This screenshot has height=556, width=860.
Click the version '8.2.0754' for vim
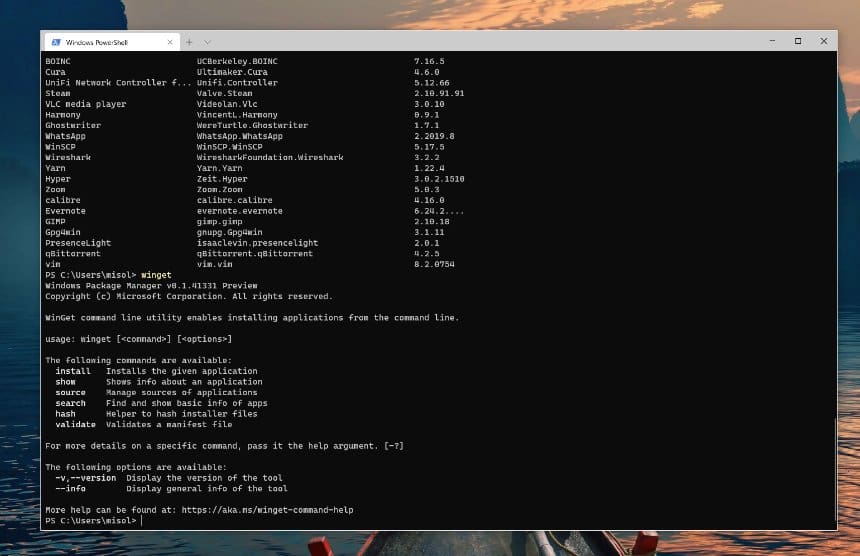(434, 264)
